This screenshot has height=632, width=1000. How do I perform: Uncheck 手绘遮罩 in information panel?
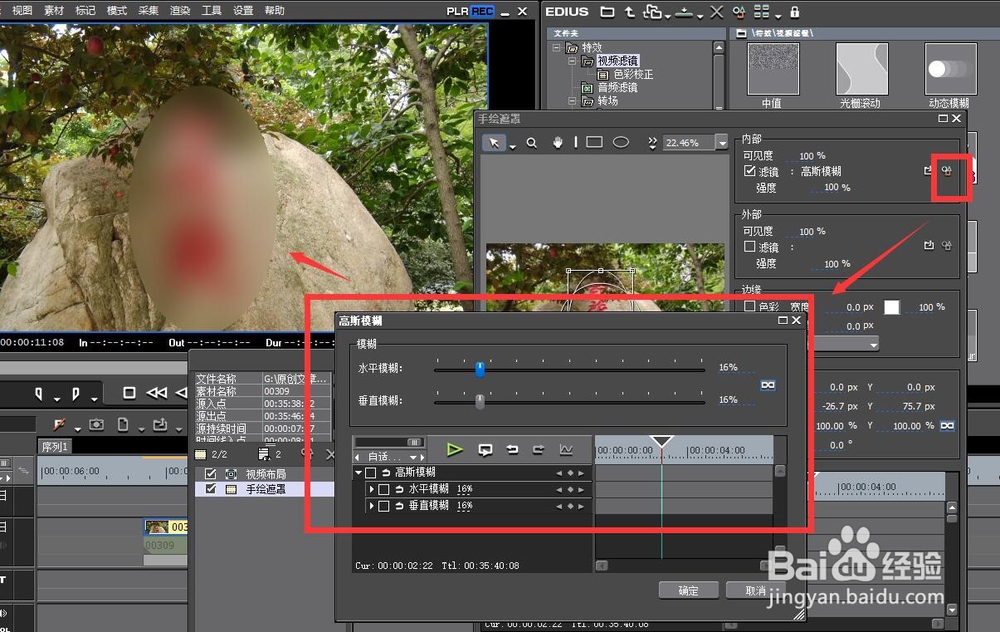210,489
